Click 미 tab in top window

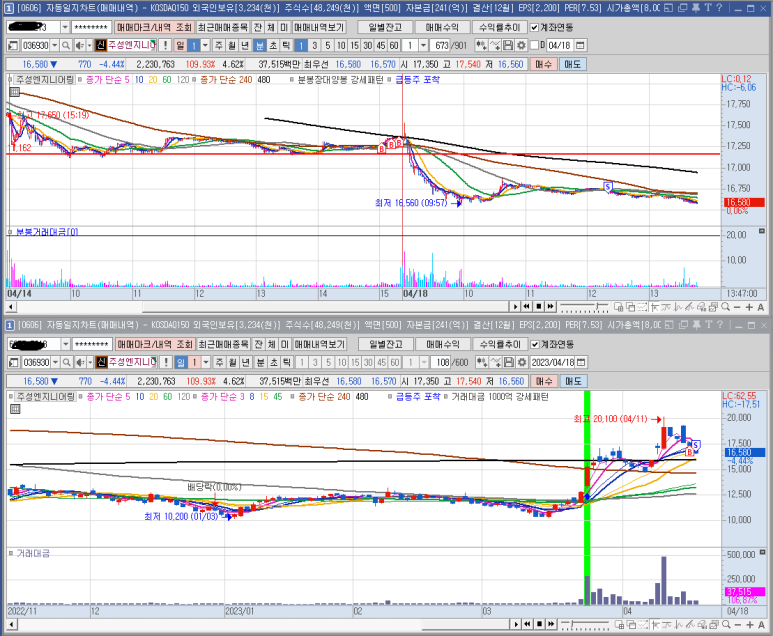pyautogui.click(x=284, y=28)
